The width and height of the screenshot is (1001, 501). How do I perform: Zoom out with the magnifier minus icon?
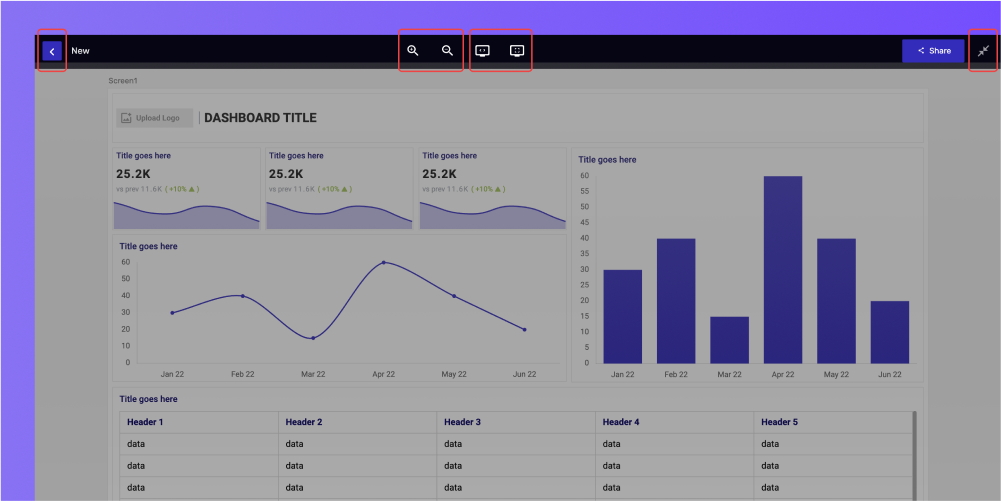(448, 50)
